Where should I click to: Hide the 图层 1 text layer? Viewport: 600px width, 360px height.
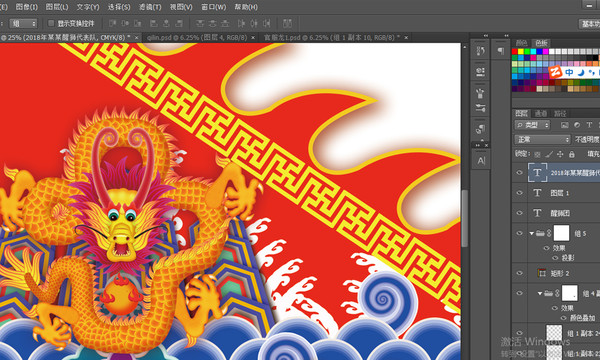(x=519, y=193)
